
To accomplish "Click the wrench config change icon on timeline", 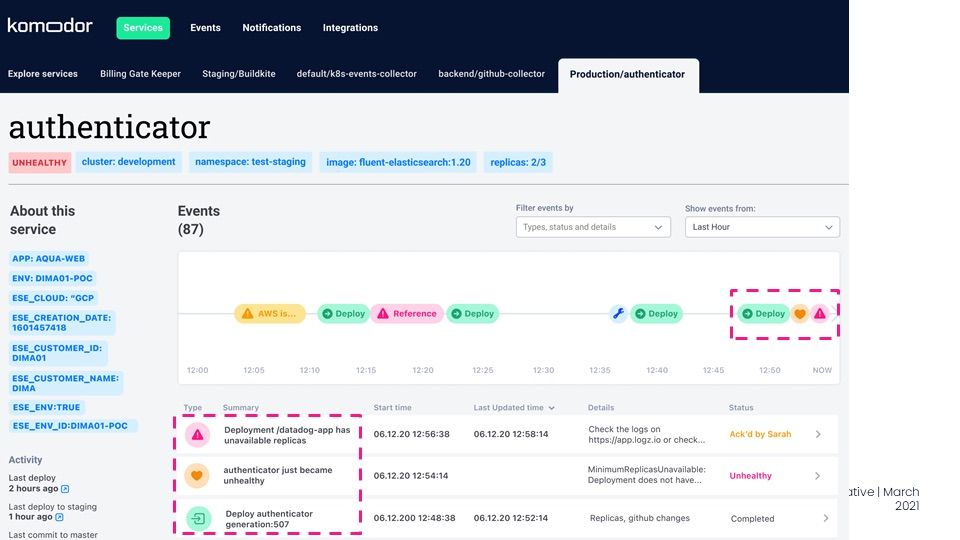I will 618,313.
